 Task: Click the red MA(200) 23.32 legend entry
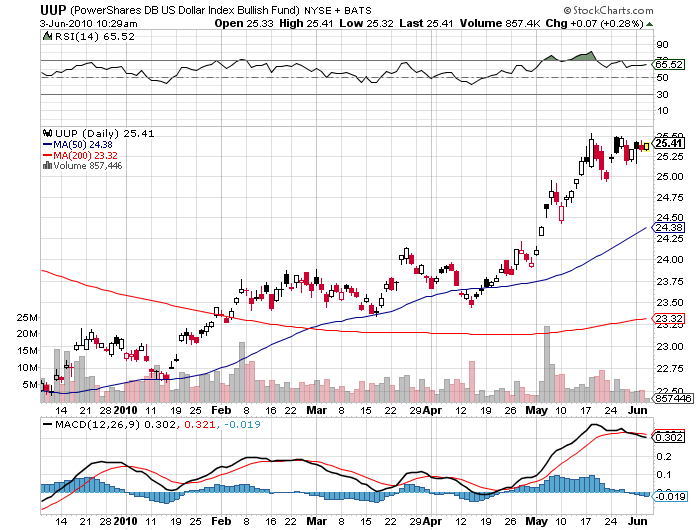pos(80,155)
